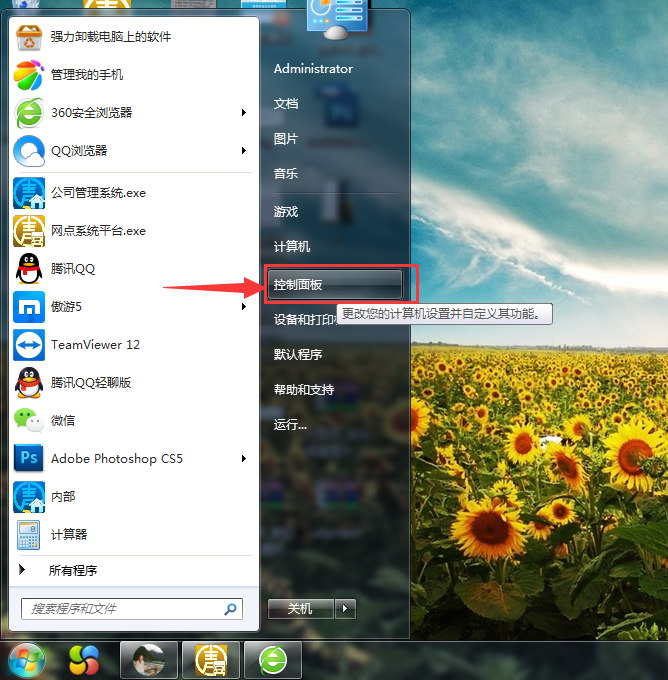Screen dimensions: 668x680
Task: Show 所有程序 program list
Action: 72,571
